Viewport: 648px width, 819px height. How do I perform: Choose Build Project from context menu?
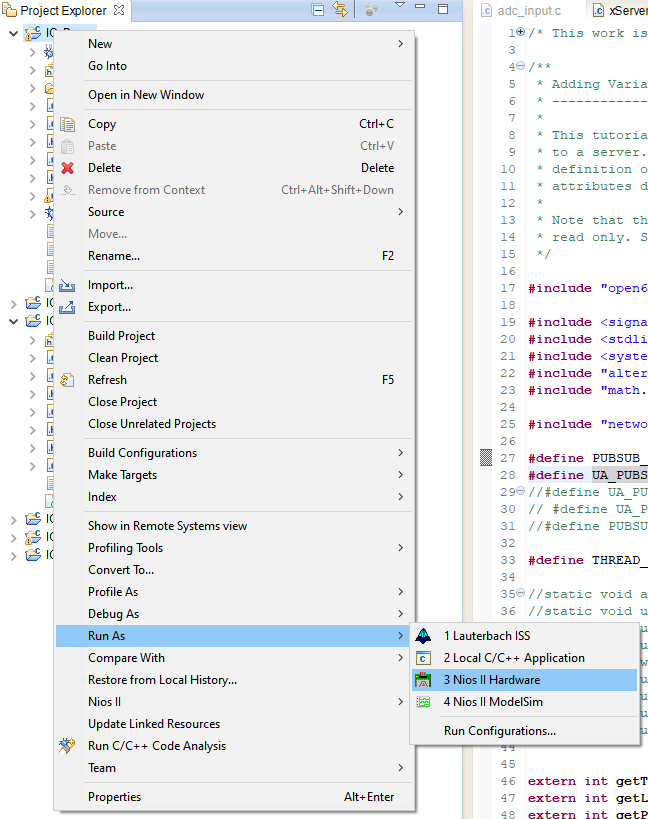[121, 336]
